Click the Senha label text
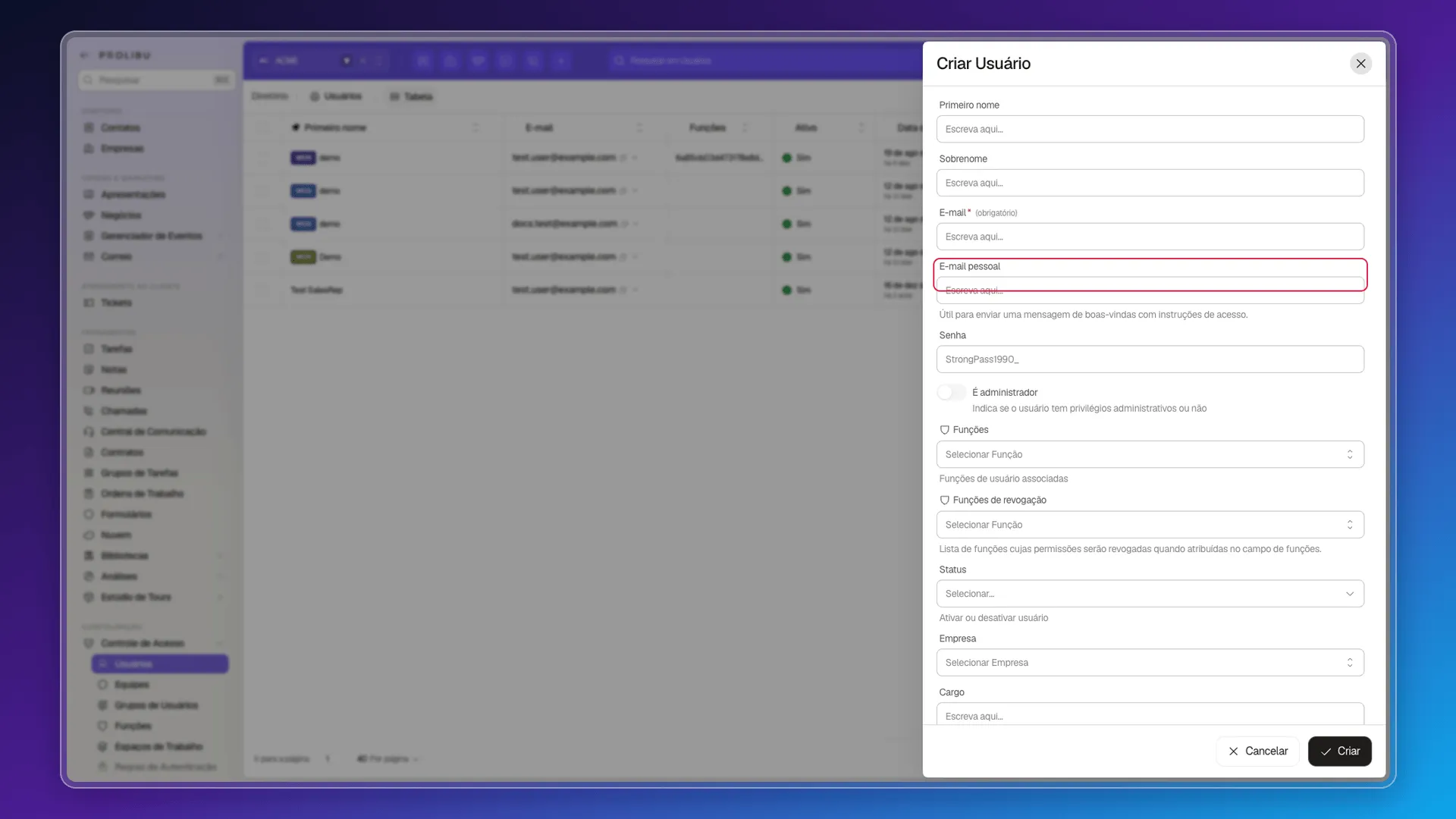1456x819 pixels. click(952, 335)
